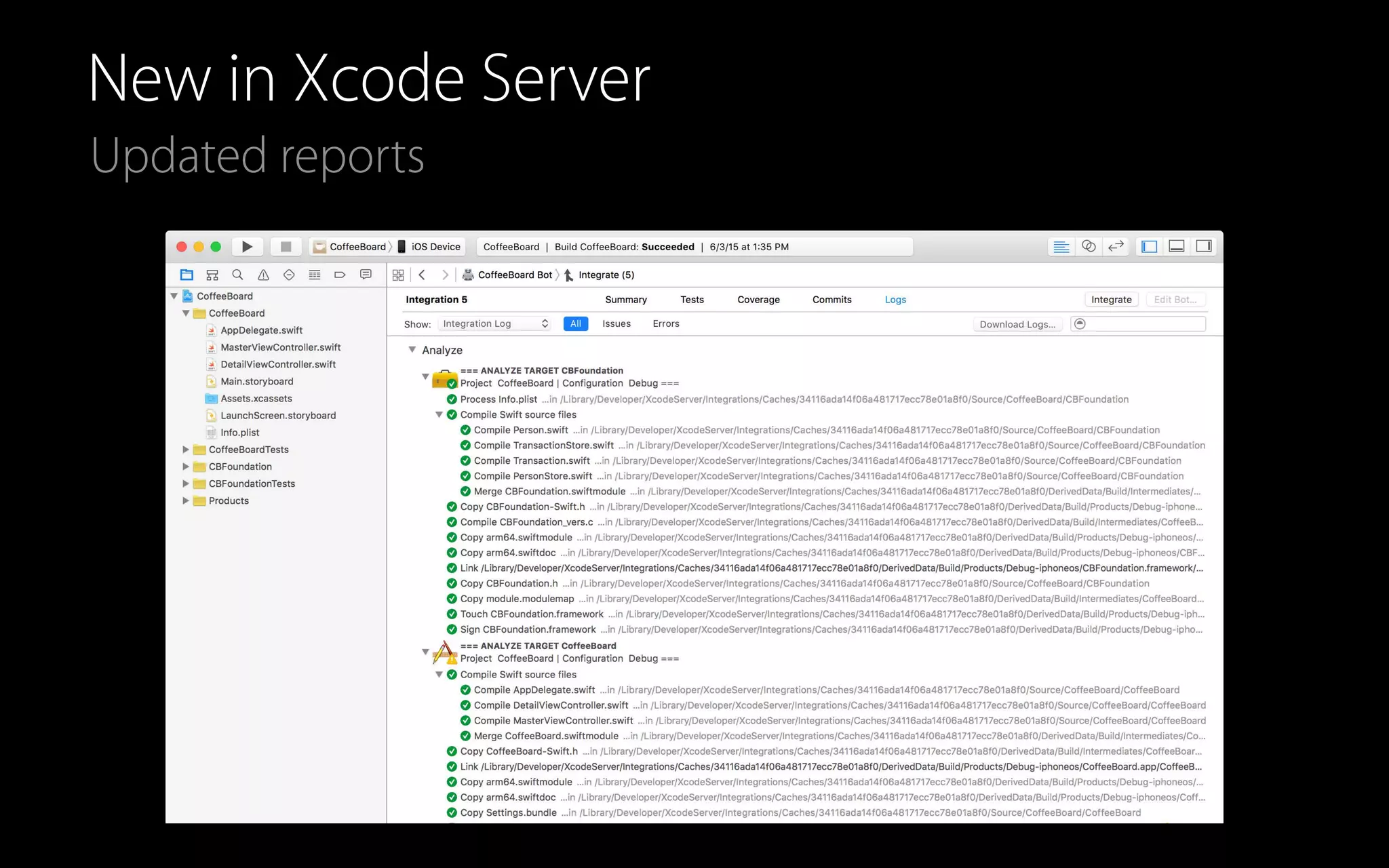Show the Version editor
1389x868 pixels.
(1116, 247)
